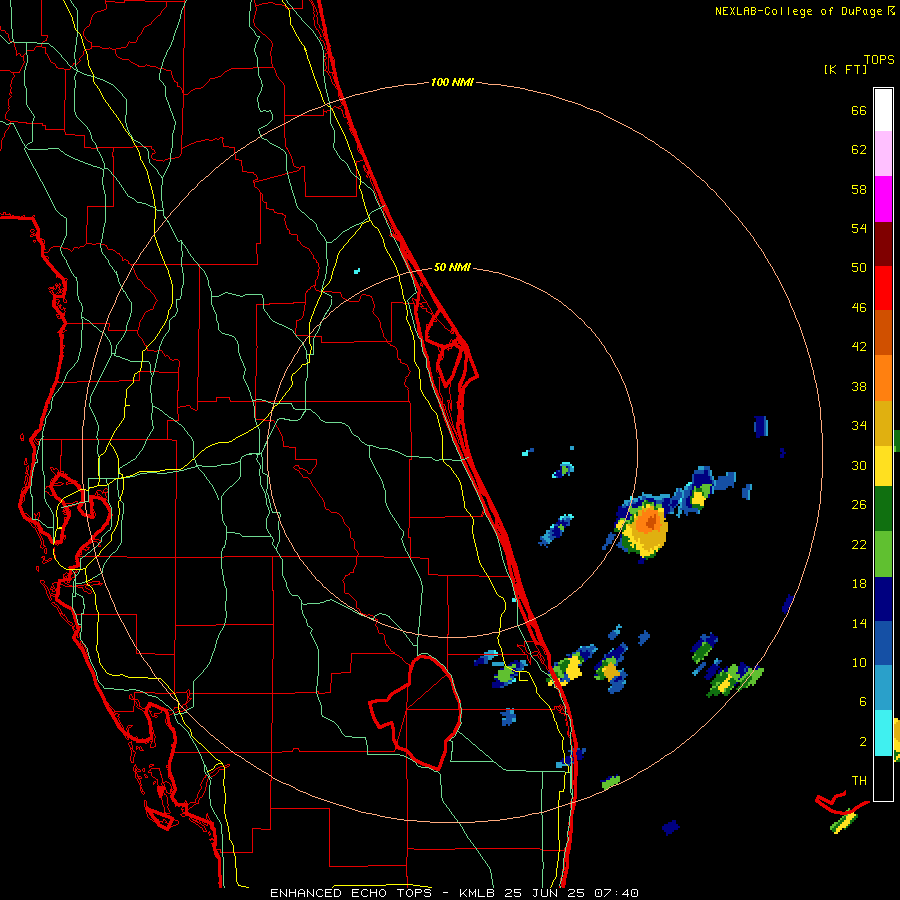The image size is (900, 900).
Task: Click the legend value label 30
Action: click(x=859, y=465)
